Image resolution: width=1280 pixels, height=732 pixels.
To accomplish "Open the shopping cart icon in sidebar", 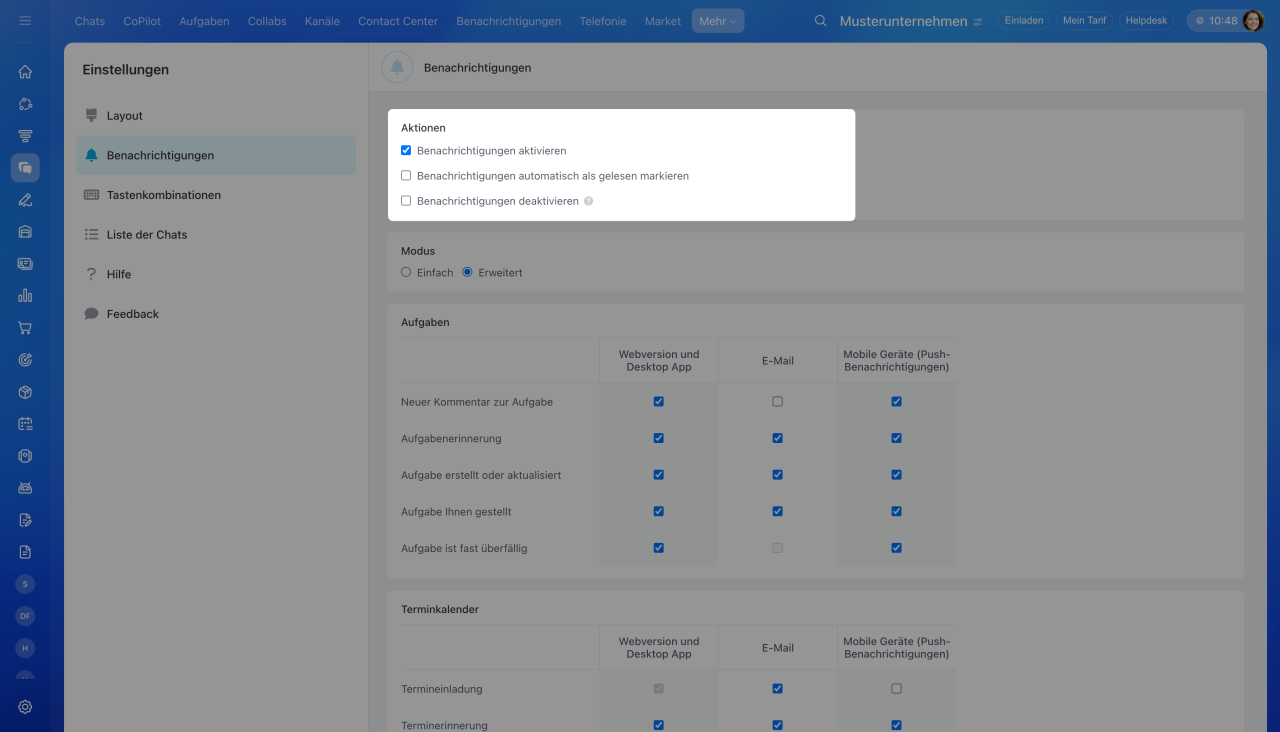I will (x=25, y=328).
